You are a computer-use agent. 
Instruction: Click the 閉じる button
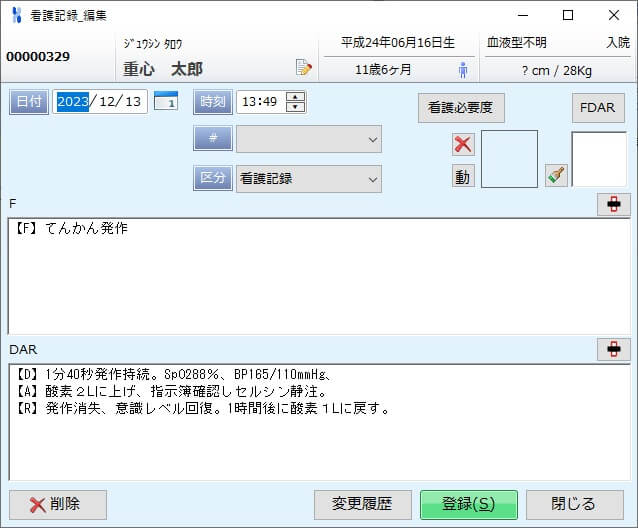point(575,505)
